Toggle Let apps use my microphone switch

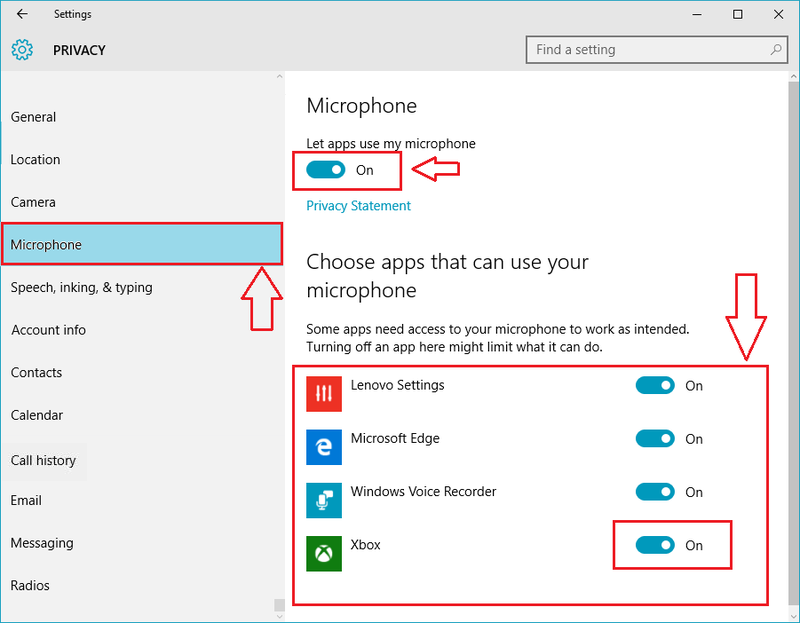click(x=326, y=170)
